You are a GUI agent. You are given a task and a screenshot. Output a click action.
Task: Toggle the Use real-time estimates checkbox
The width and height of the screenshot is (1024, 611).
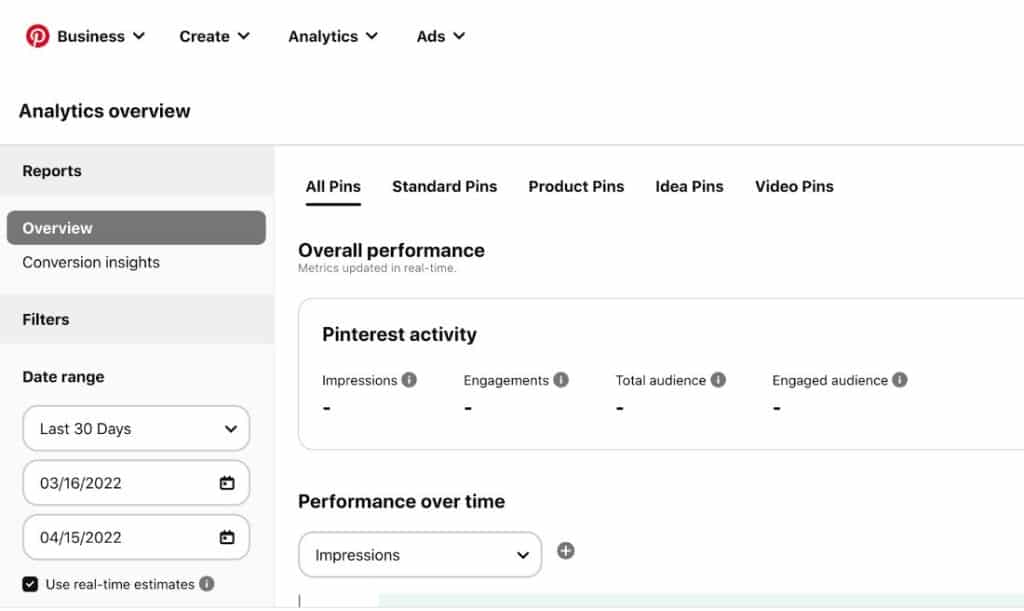[x=30, y=584]
